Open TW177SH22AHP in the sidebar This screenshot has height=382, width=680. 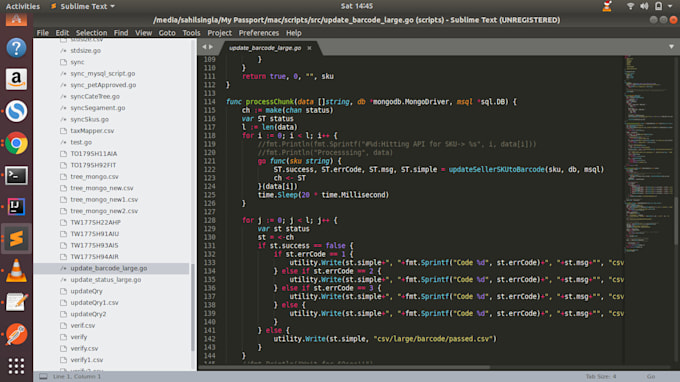pos(95,222)
